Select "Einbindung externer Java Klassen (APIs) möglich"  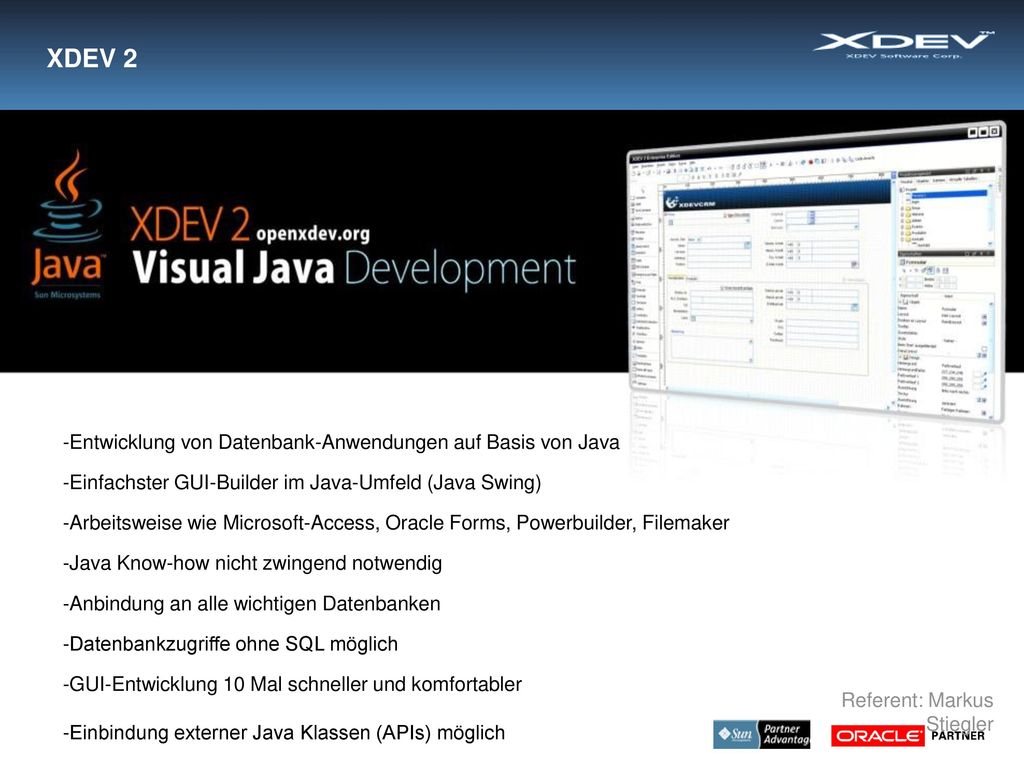(x=283, y=733)
